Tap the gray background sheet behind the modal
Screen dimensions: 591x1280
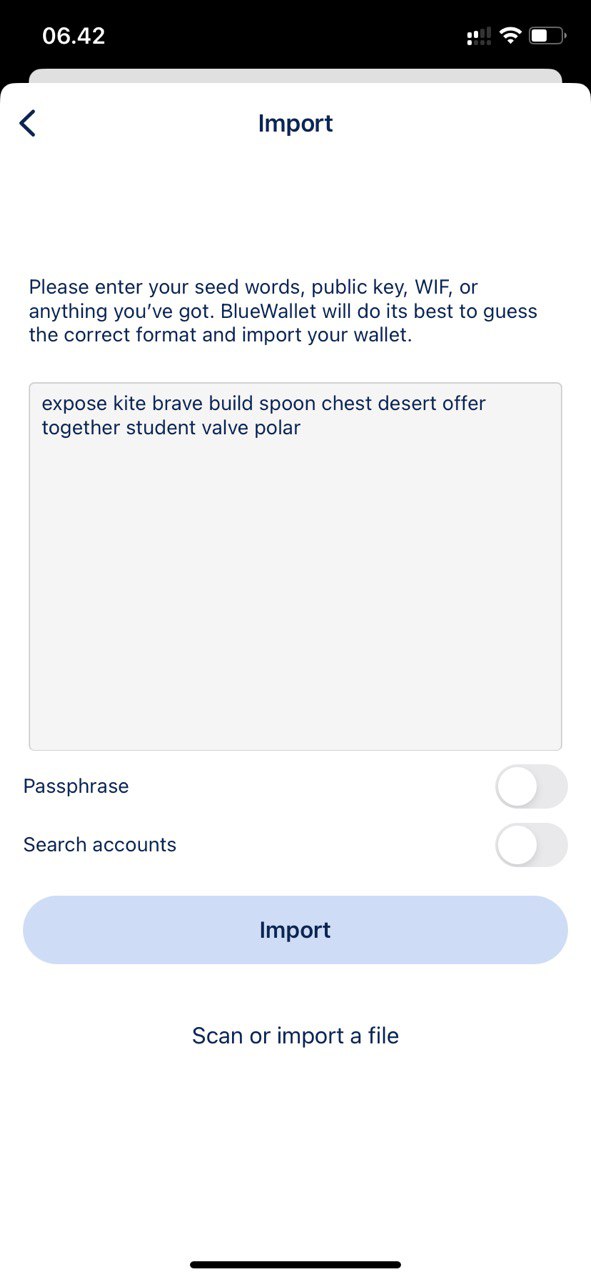[295, 76]
